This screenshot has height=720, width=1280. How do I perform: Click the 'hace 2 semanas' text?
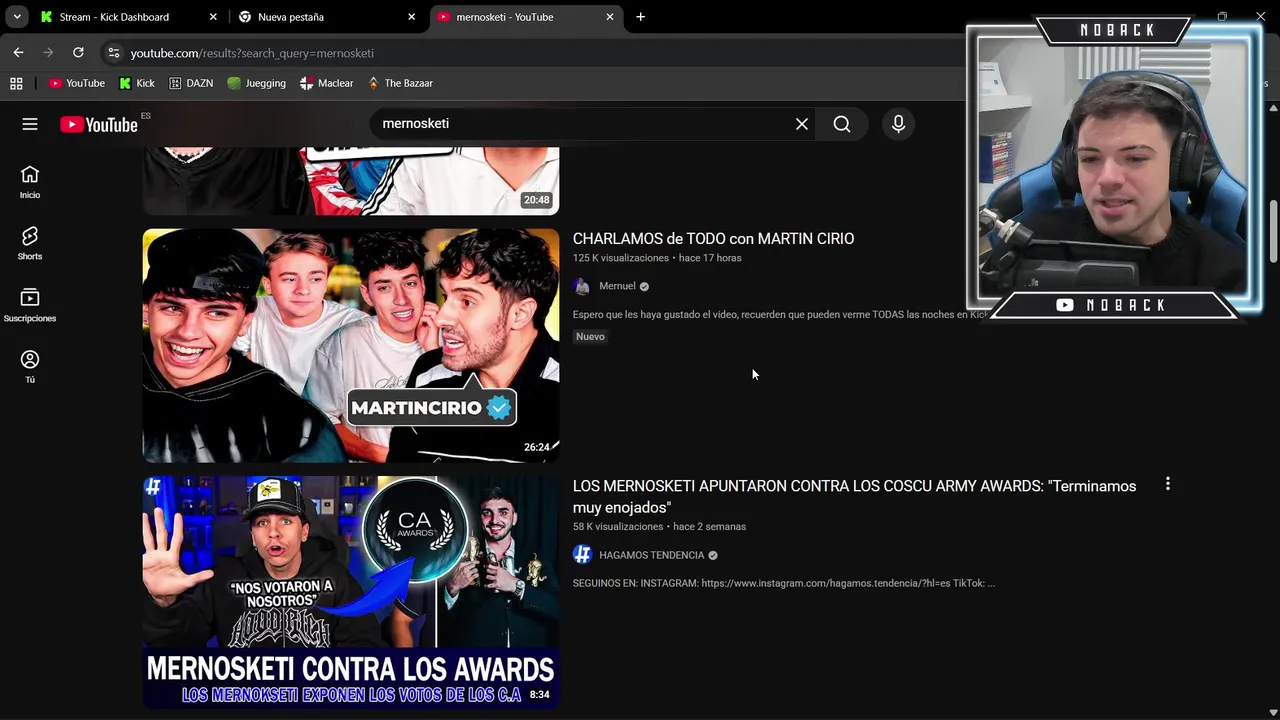709,527
